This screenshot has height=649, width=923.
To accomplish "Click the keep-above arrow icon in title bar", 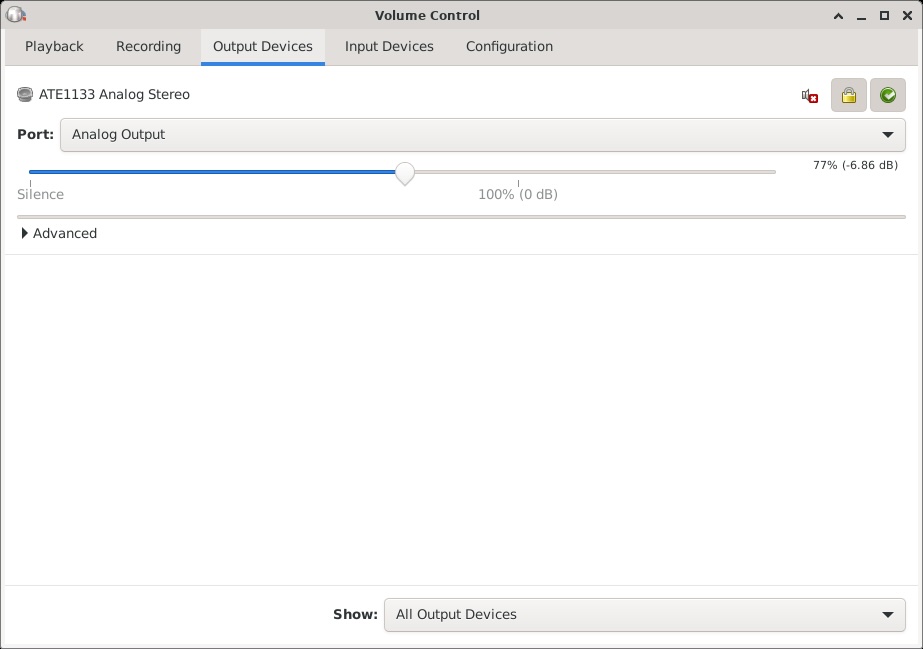I will click(838, 16).
